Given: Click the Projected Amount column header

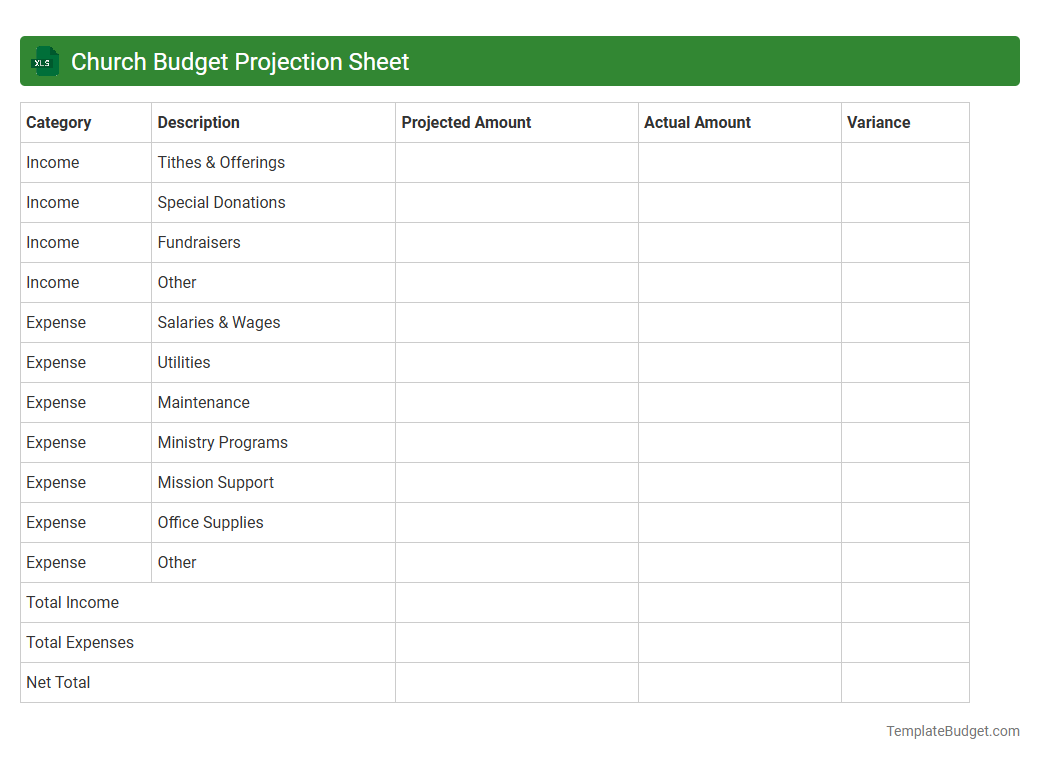Looking at the screenshot, I should click(466, 122).
